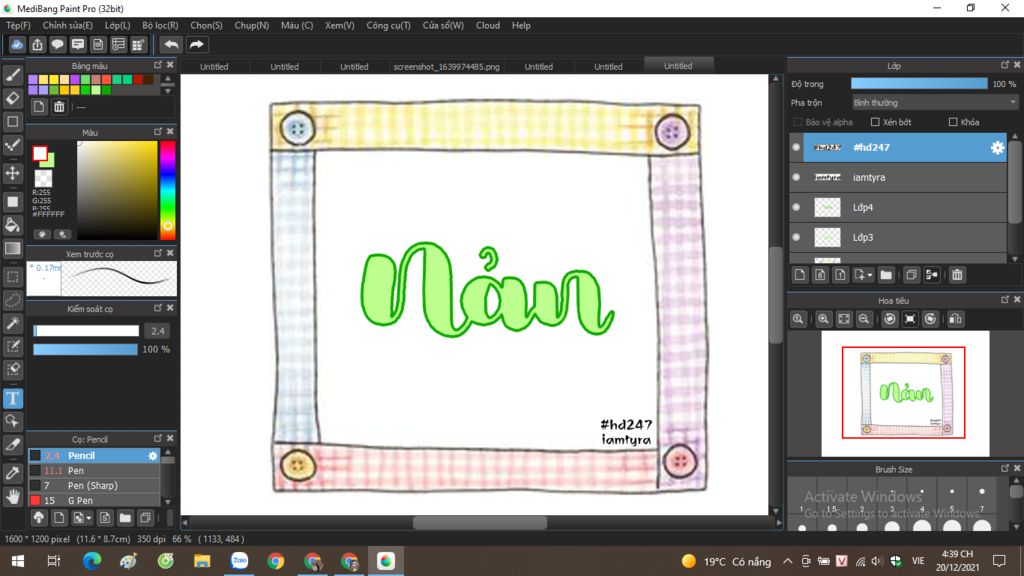The image size is (1024, 576).
Task: Select the Hand pan tool
Action: pyautogui.click(x=12, y=497)
